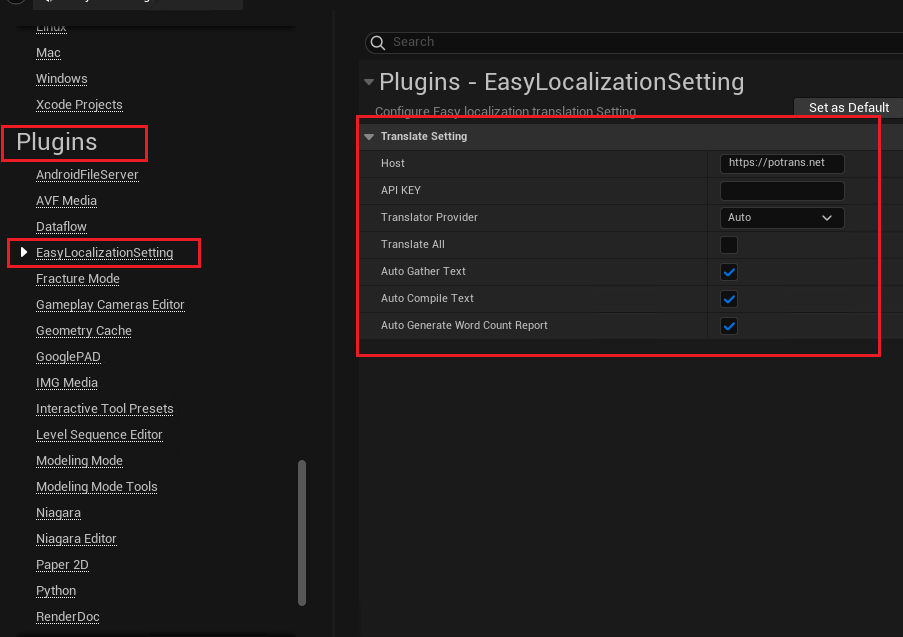Uncheck Auto Gather Text
The height and width of the screenshot is (637, 903).
729,272
